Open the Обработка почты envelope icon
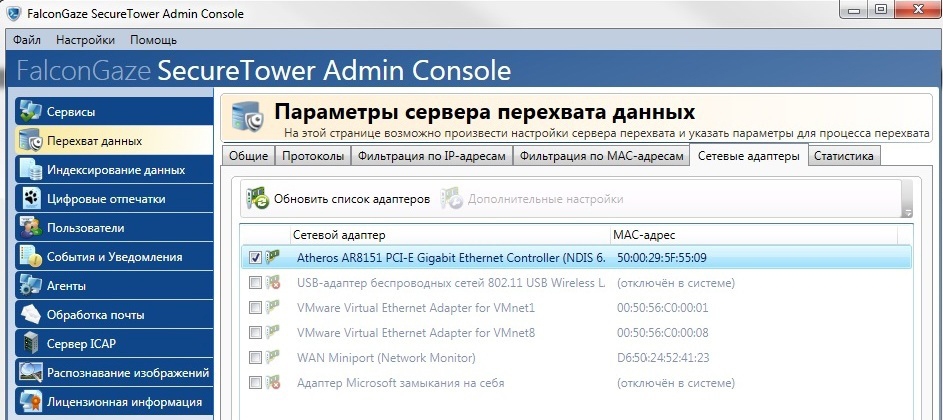This screenshot has width=943, height=420. pos(30,315)
